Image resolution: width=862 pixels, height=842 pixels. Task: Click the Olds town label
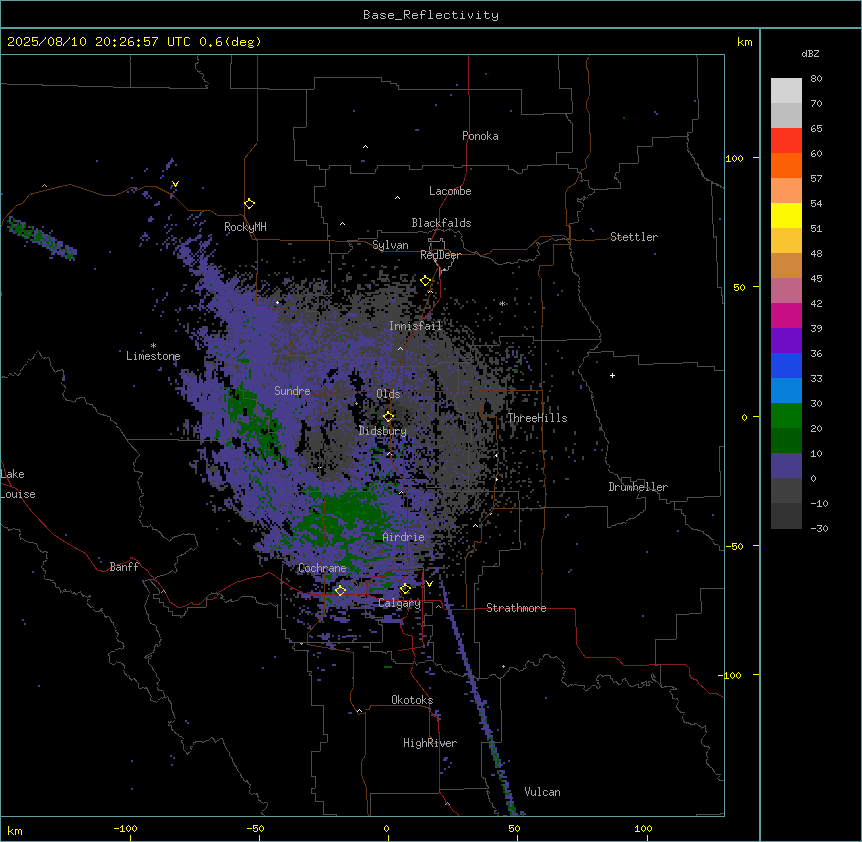coord(388,394)
